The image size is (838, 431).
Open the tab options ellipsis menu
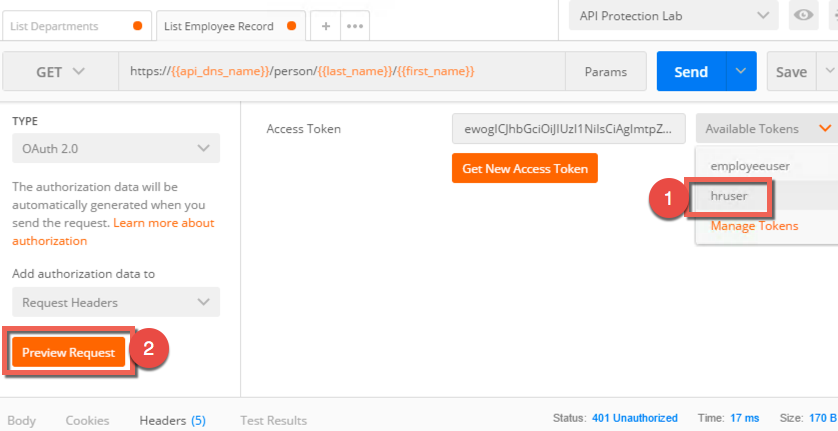pyautogui.click(x=355, y=26)
